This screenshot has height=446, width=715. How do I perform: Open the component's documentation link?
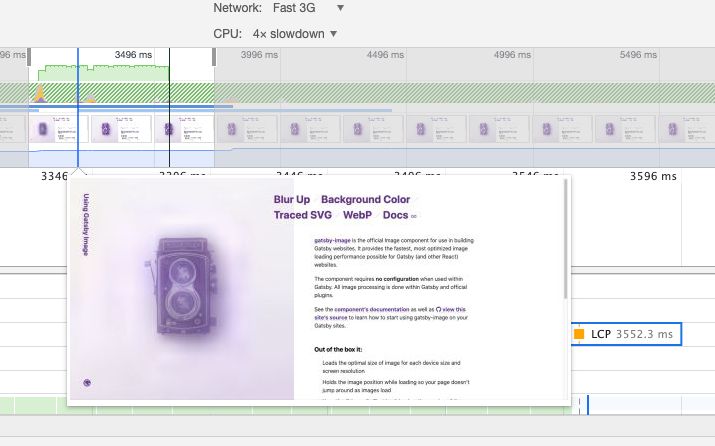pyautogui.click(x=372, y=309)
